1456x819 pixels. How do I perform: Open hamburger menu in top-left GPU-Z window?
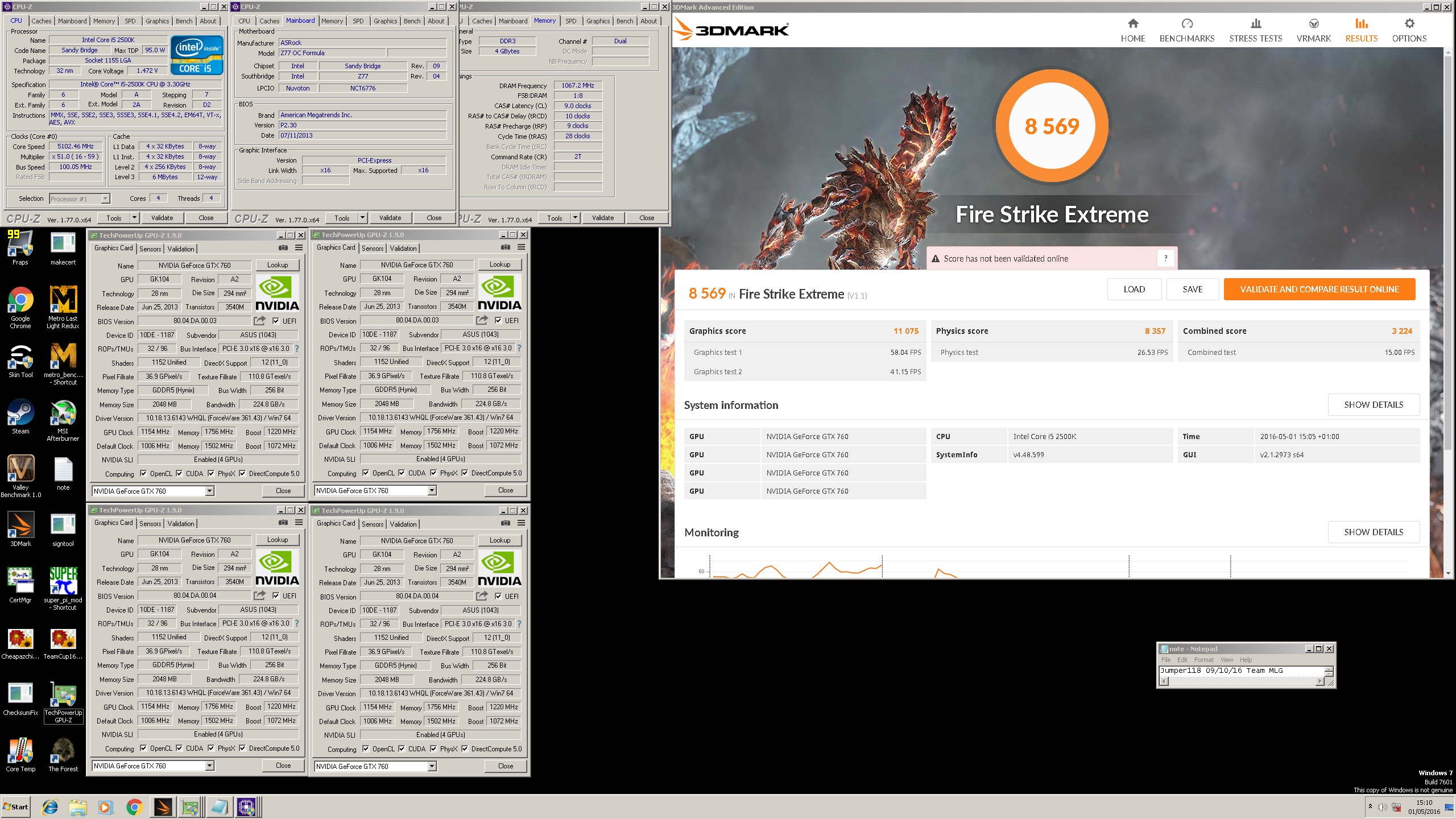[299, 248]
